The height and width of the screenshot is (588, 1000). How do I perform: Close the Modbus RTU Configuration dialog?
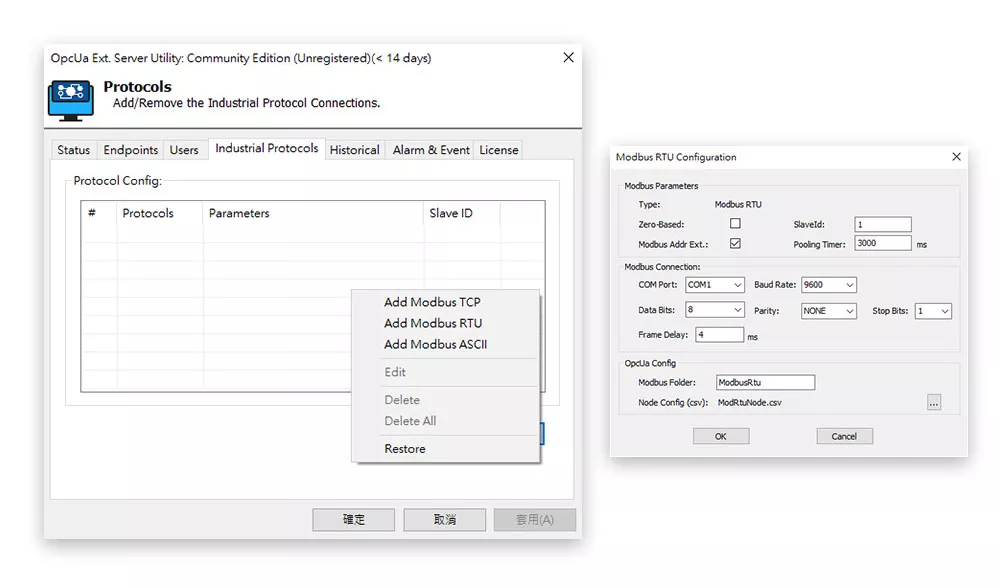pyautogui.click(x=956, y=157)
